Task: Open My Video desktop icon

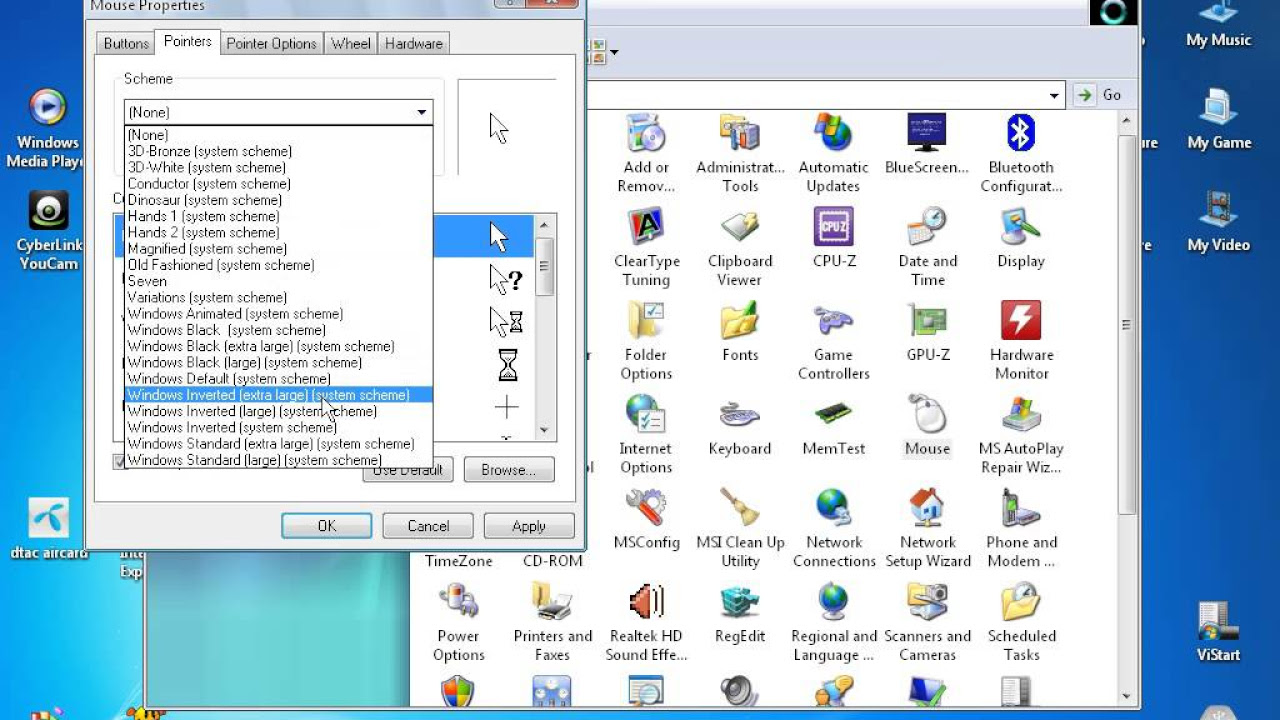Action: pos(1218,210)
